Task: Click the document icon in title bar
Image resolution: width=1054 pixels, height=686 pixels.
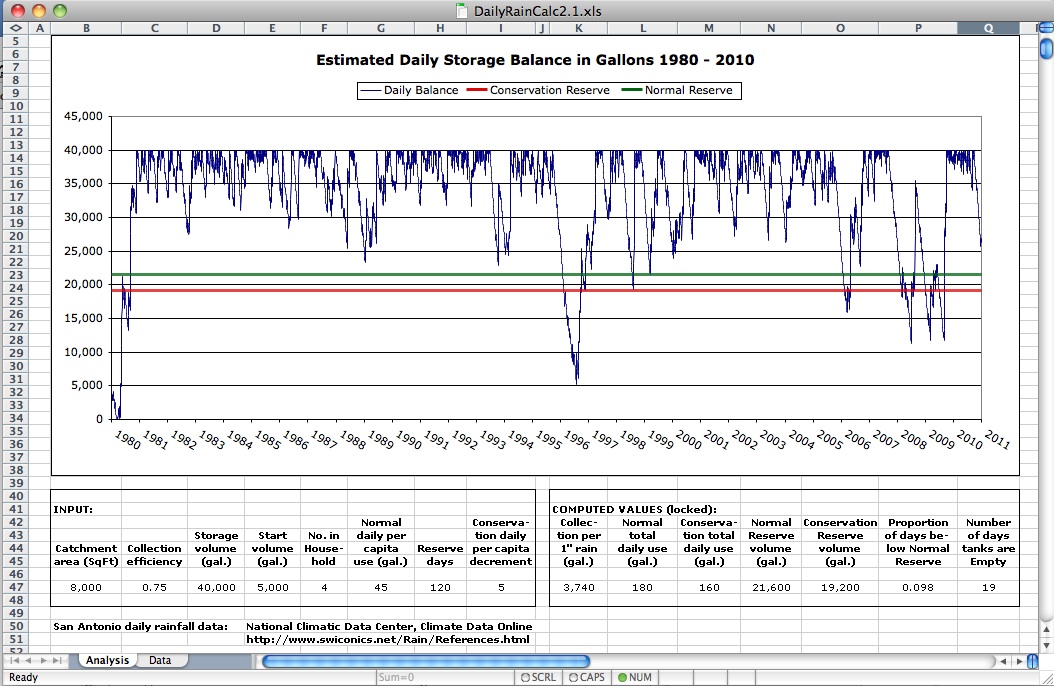Action: click(461, 10)
